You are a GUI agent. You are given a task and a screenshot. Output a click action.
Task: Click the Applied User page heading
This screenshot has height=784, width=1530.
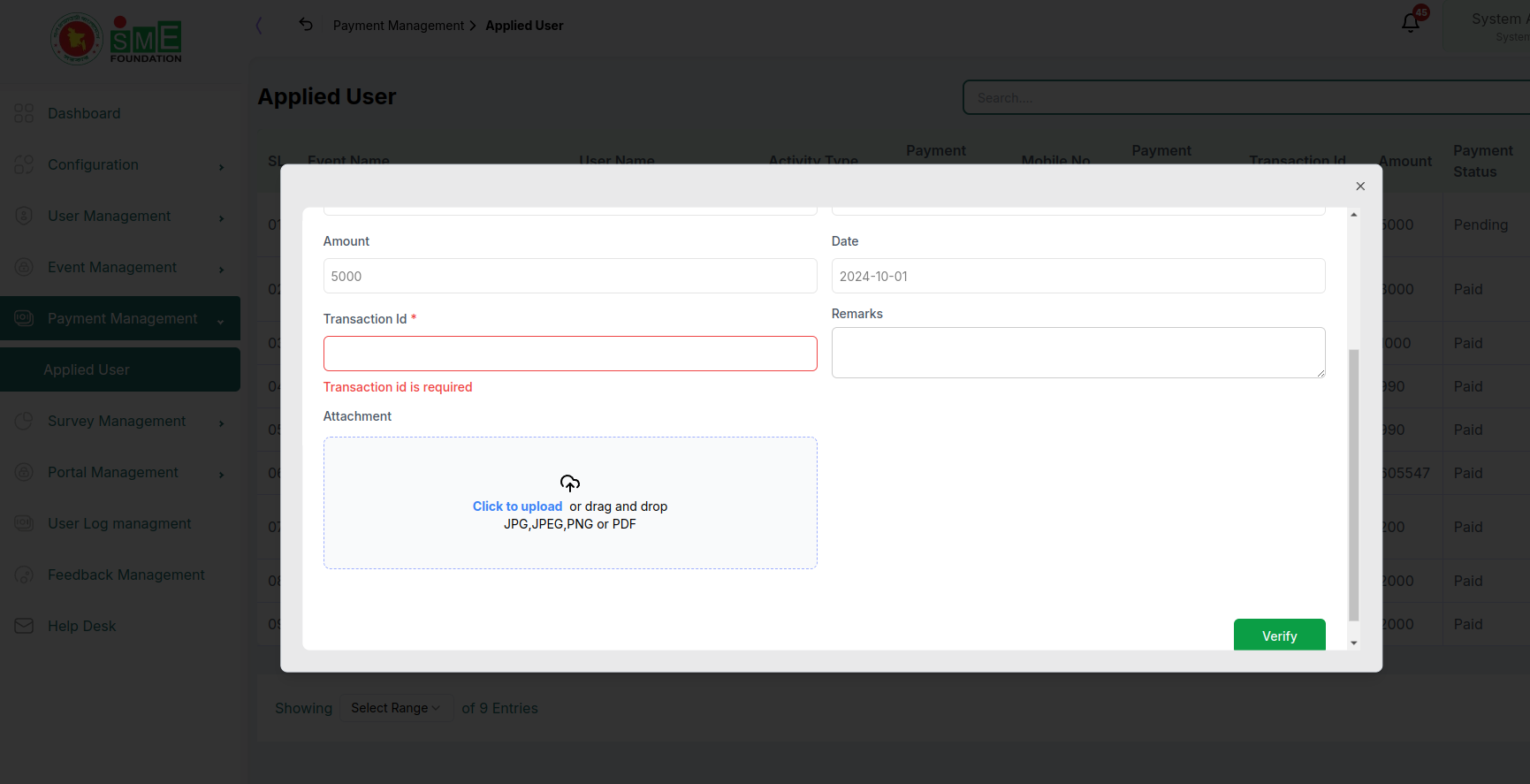pyautogui.click(x=327, y=96)
